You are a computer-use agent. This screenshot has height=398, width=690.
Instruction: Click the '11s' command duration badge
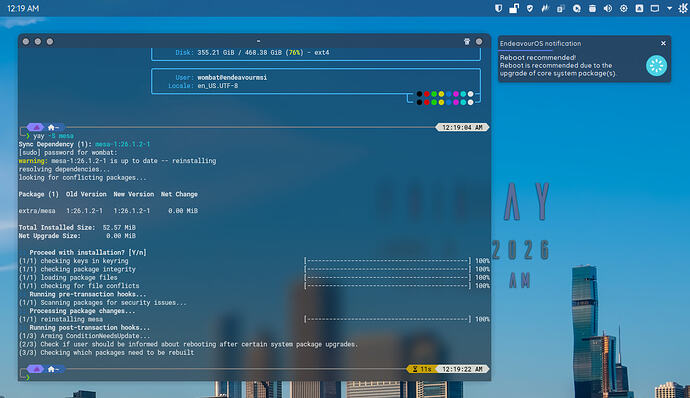pos(422,369)
